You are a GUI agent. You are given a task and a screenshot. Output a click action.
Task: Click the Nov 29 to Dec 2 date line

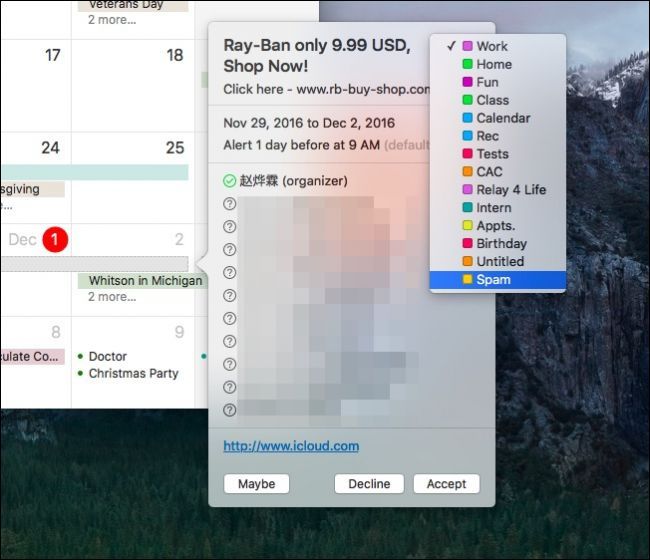coord(309,123)
